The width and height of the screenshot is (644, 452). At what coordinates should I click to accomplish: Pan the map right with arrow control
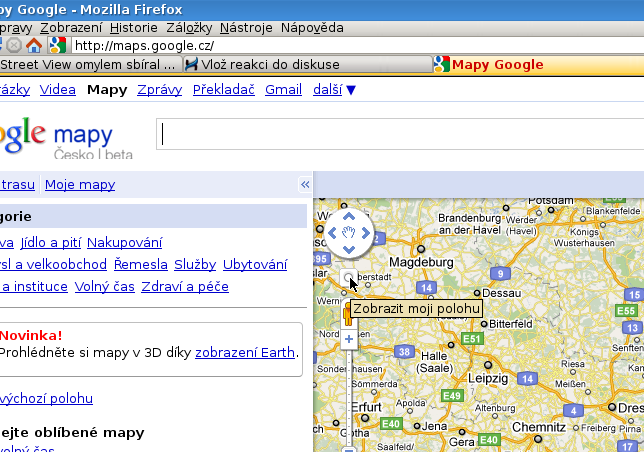coord(365,234)
